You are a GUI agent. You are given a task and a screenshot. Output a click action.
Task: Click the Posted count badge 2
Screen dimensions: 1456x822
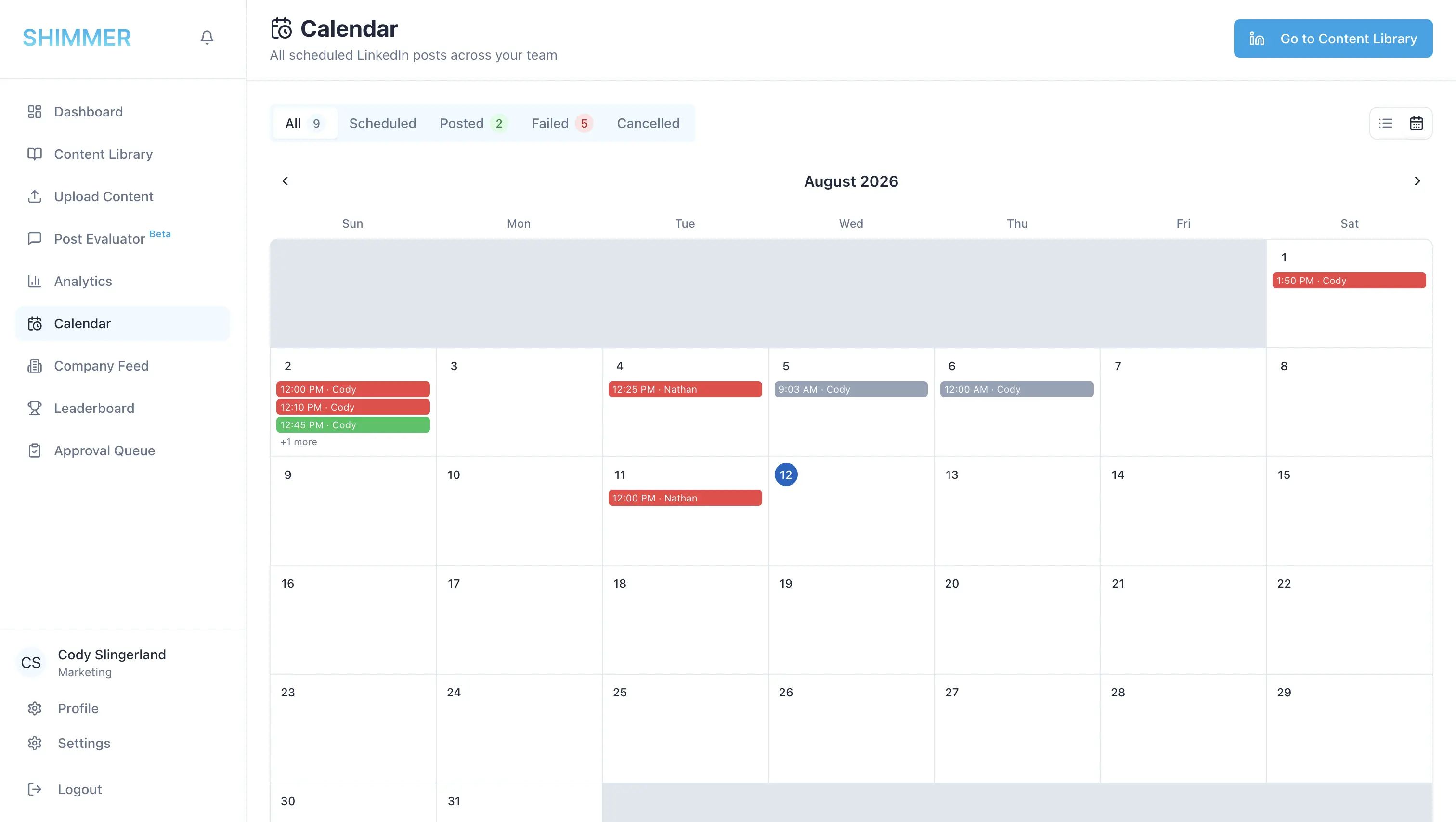point(499,123)
